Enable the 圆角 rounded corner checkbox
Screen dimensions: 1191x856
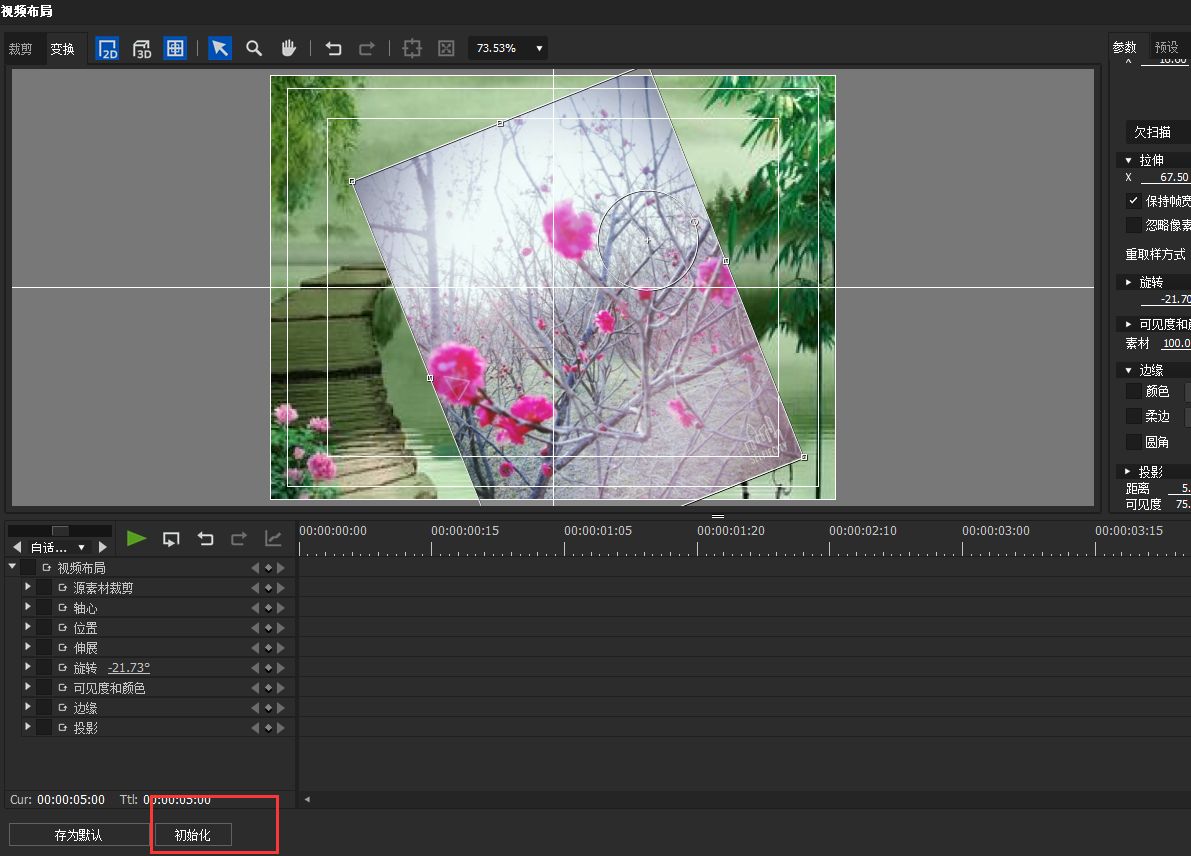coord(1133,442)
